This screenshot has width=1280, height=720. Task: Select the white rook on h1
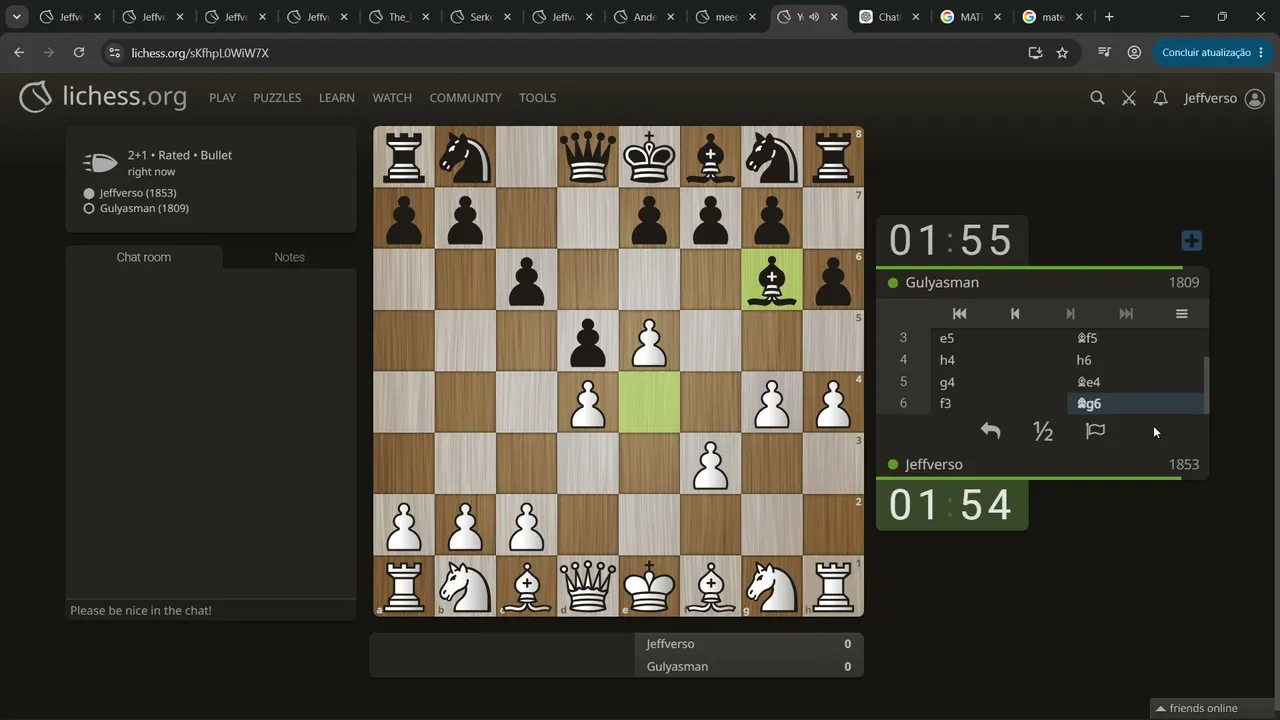point(833,586)
